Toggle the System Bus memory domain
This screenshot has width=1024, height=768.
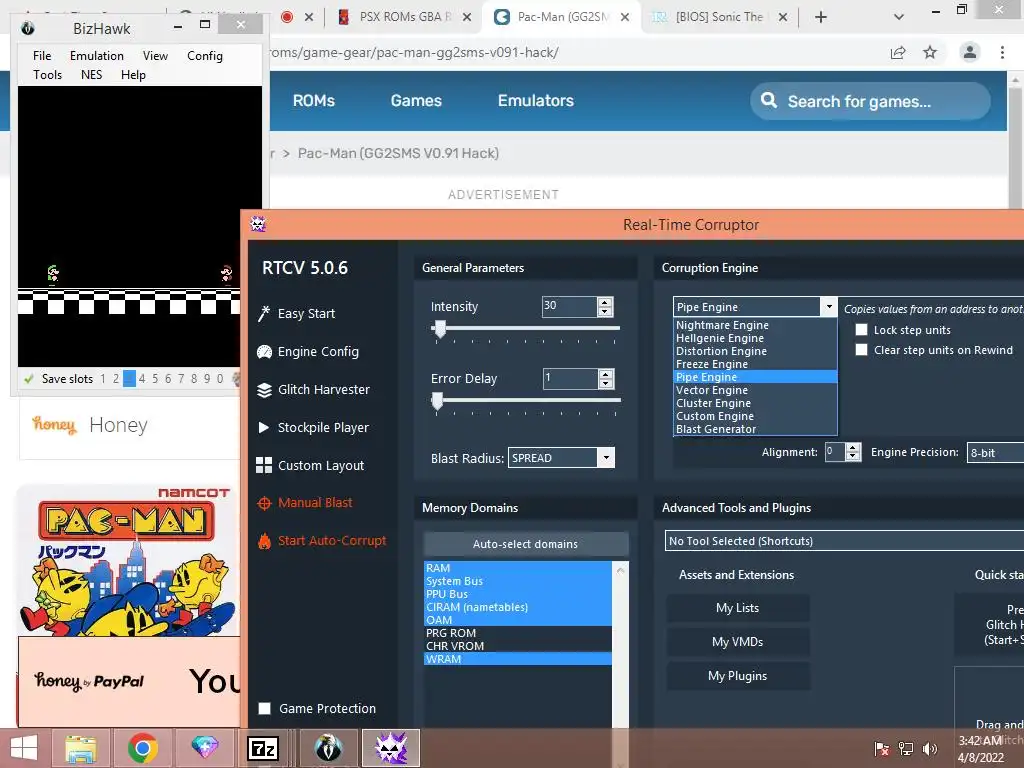coord(518,581)
